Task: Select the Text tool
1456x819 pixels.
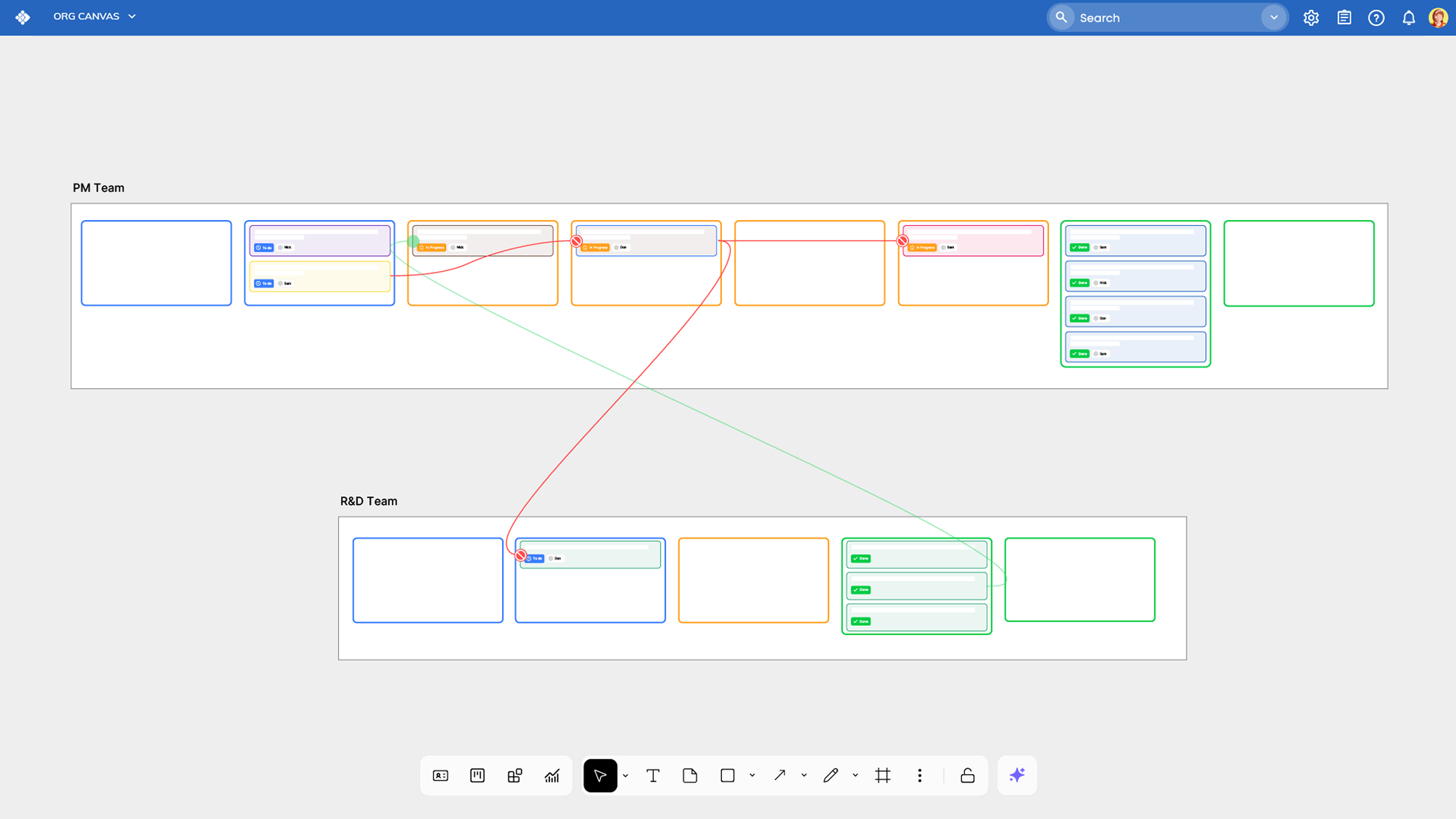Action: 652,776
